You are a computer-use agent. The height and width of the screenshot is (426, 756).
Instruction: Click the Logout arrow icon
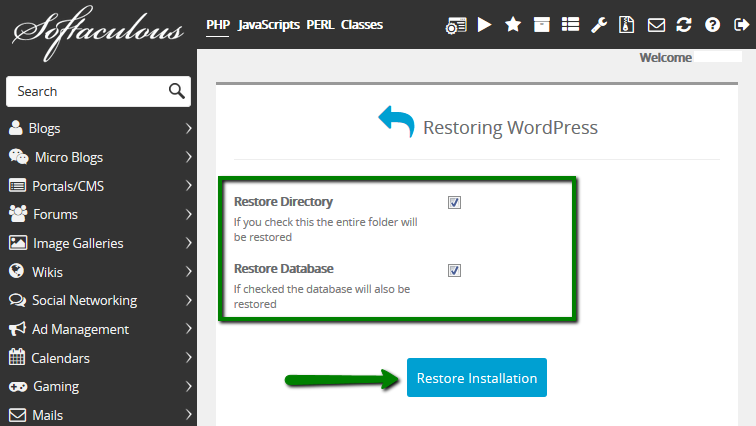click(x=741, y=25)
